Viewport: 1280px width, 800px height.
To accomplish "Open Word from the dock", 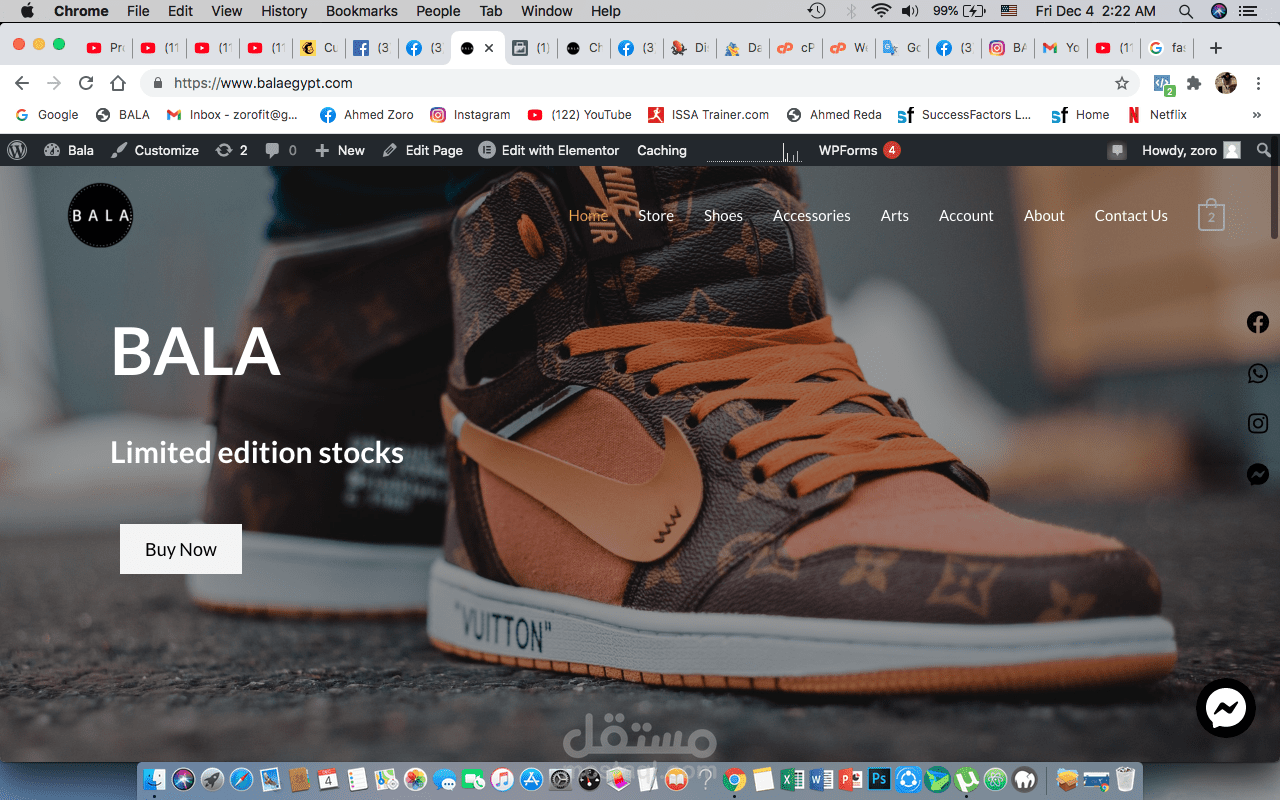I will pyautogui.click(x=822, y=779).
